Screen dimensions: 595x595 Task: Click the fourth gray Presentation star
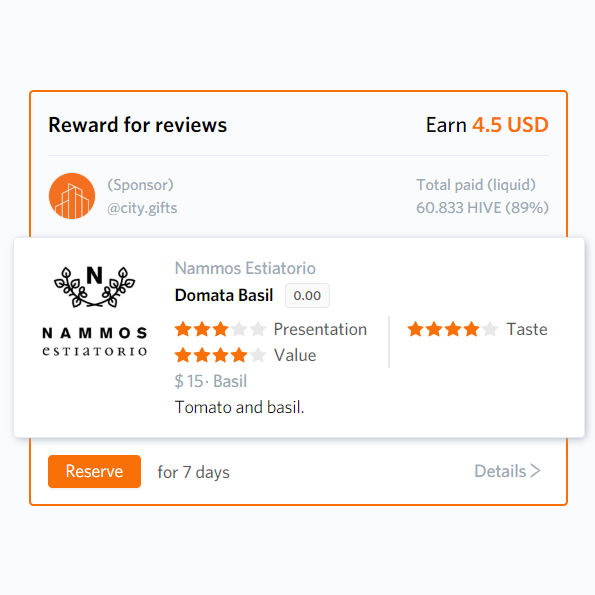pyautogui.click(x=239, y=329)
